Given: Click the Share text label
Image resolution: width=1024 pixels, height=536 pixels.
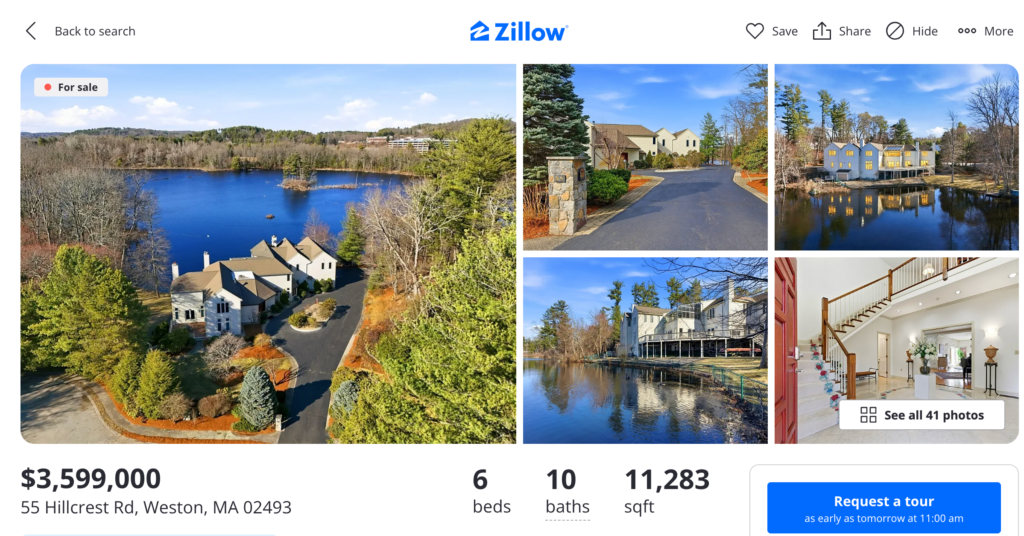Looking at the screenshot, I should click(854, 31).
